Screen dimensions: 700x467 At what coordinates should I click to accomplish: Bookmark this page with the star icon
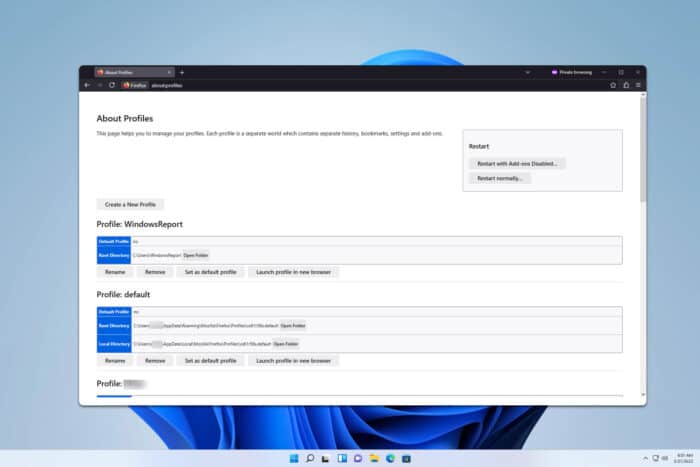pyautogui.click(x=613, y=85)
